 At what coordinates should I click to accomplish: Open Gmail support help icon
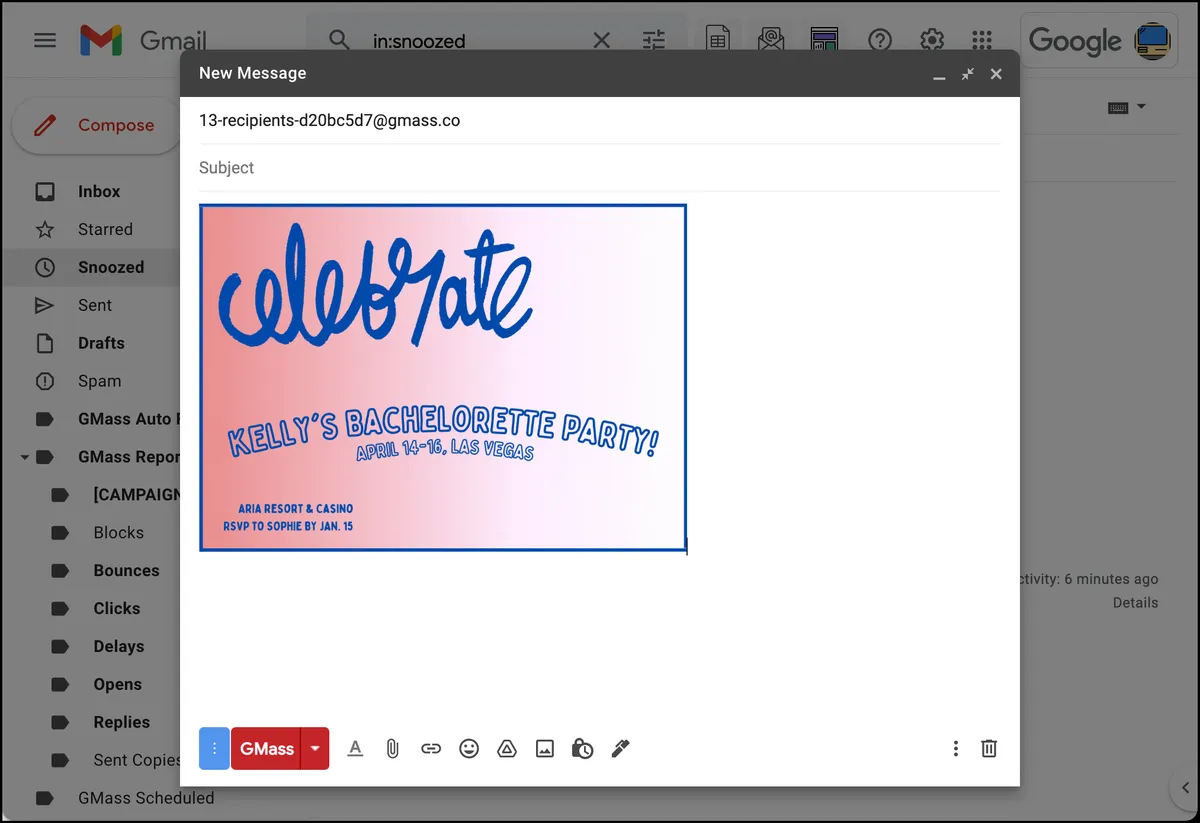[880, 40]
